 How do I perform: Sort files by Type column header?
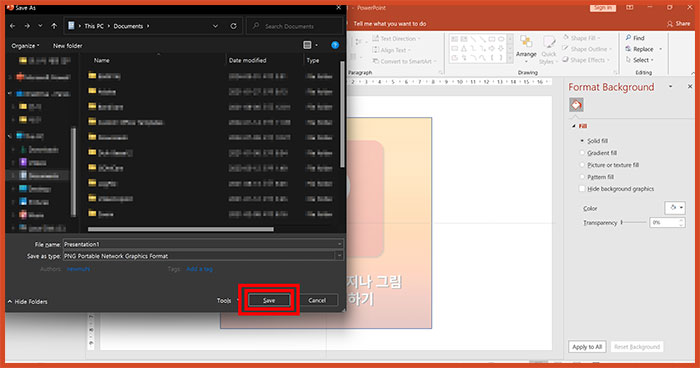(312, 60)
